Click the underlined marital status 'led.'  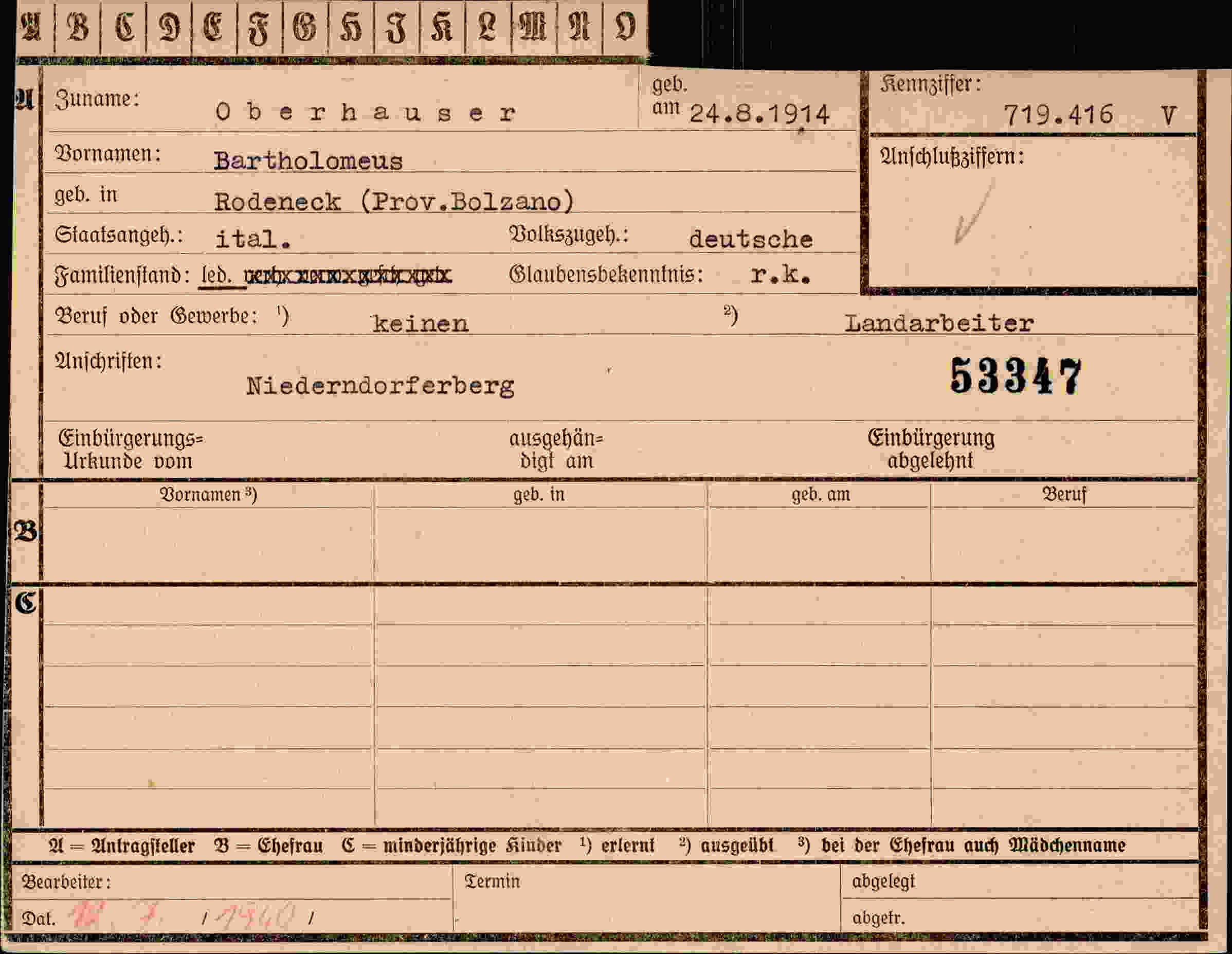click(216, 276)
